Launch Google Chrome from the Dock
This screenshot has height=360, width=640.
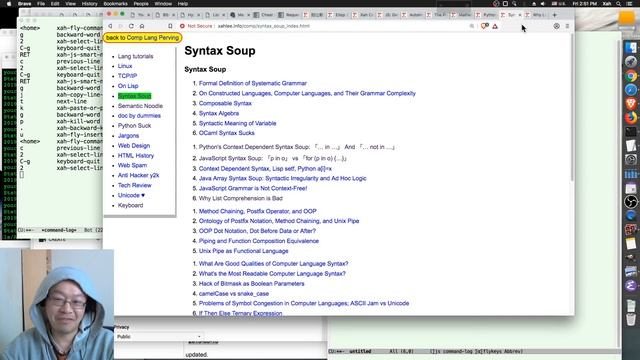tap(631, 76)
